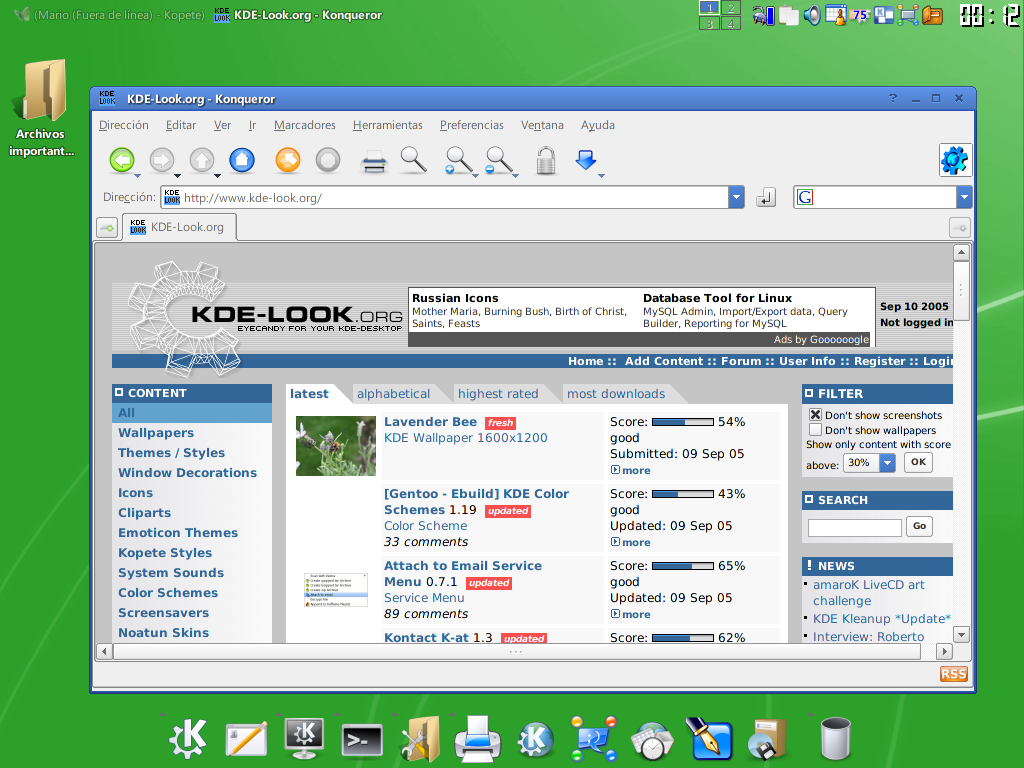Print the page using printer icon

[374, 161]
